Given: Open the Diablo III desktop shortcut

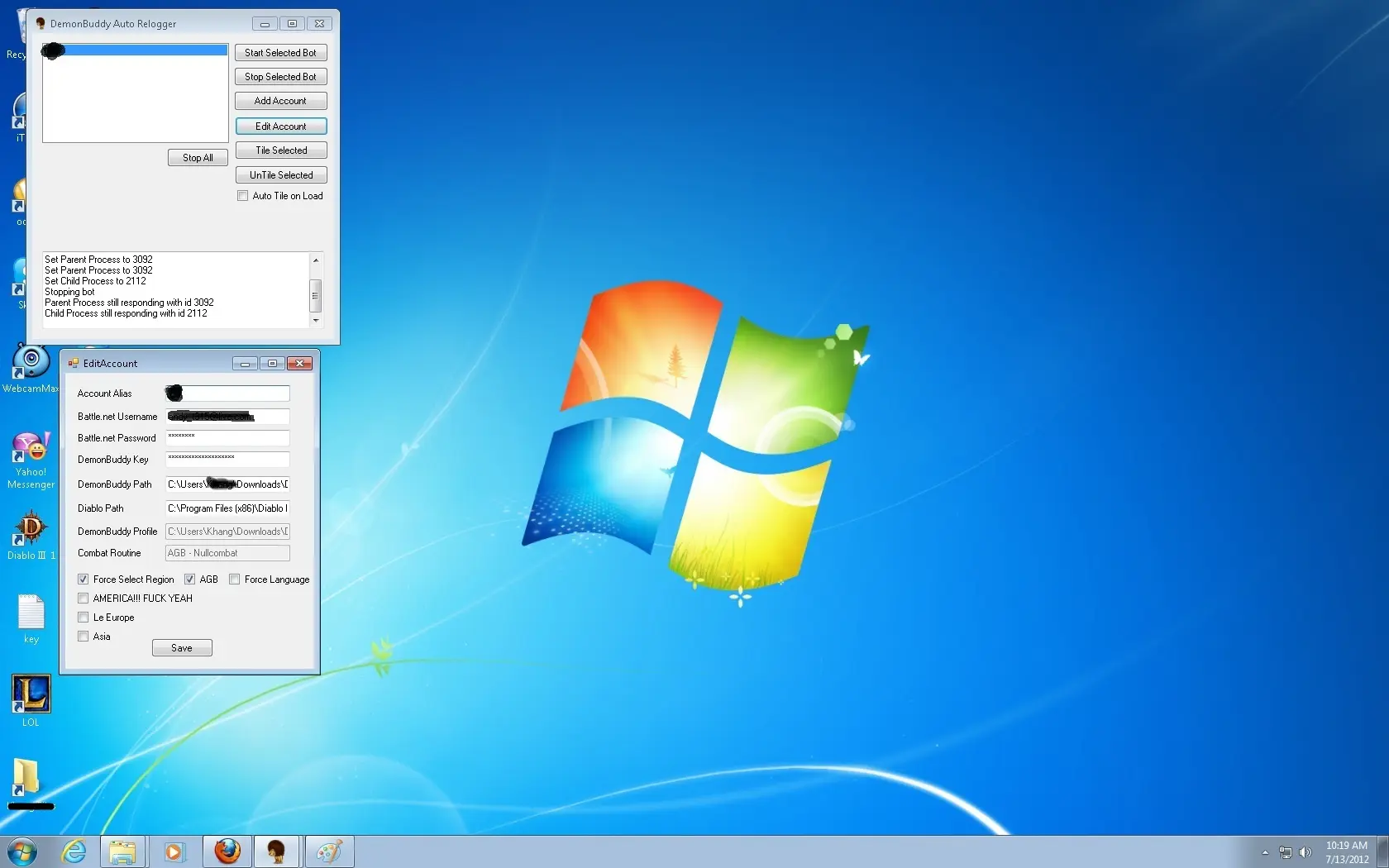Looking at the screenshot, I should tap(31, 535).
